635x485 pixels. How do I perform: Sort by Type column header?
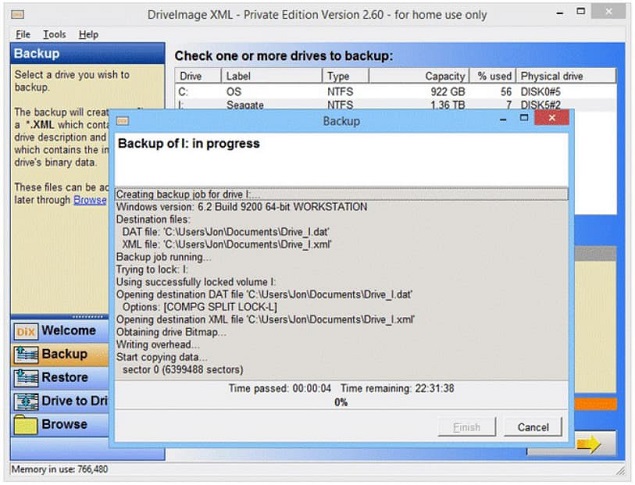pos(346,76)
